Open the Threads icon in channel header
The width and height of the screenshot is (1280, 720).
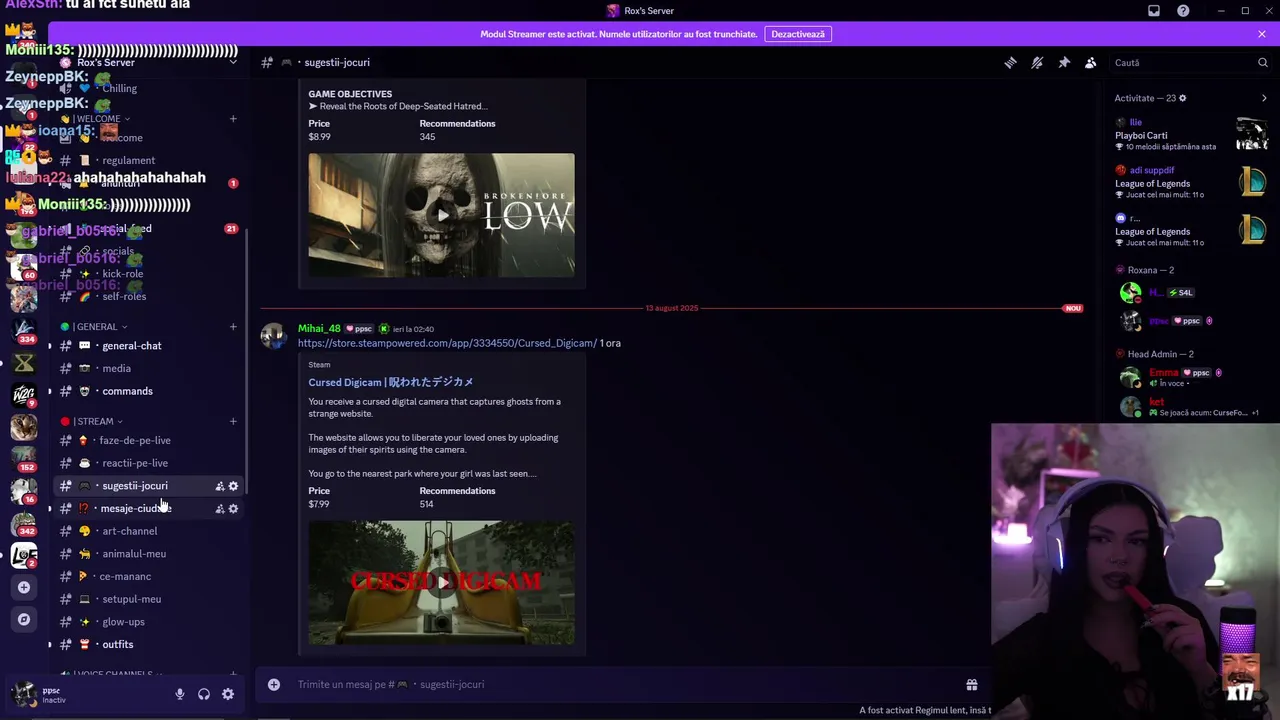pos(1010,62)
